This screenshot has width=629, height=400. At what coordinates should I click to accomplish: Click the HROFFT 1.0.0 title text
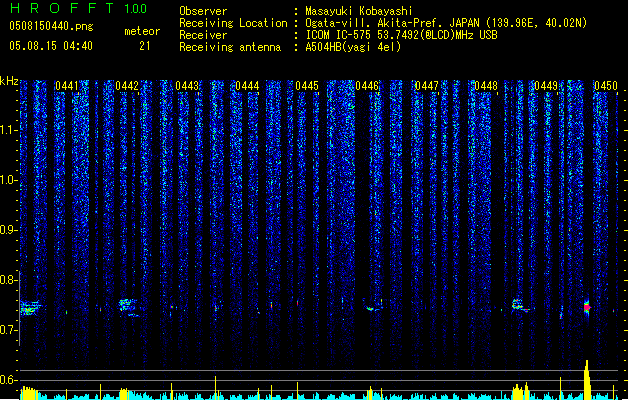pyautogui.click(x=79, y=8)
